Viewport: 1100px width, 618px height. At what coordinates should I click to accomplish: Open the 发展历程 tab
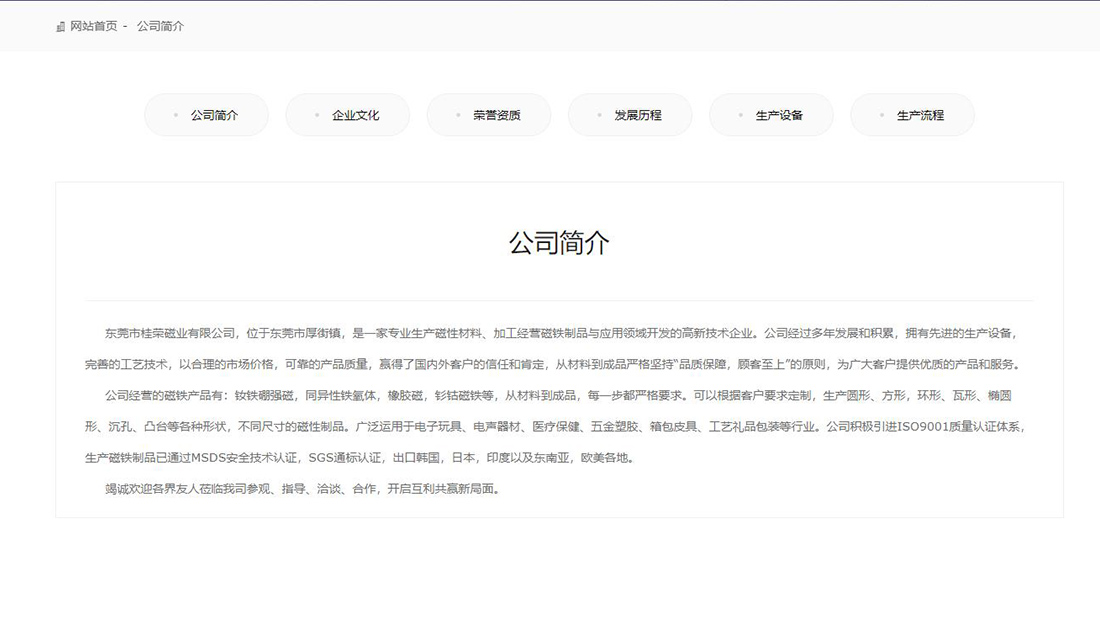[x=630, y=115]
